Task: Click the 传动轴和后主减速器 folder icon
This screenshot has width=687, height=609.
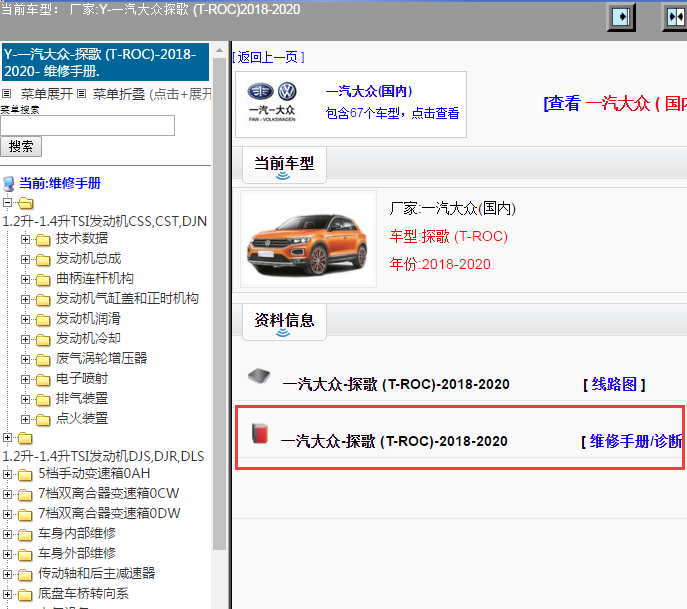Action: click(25, 575)
